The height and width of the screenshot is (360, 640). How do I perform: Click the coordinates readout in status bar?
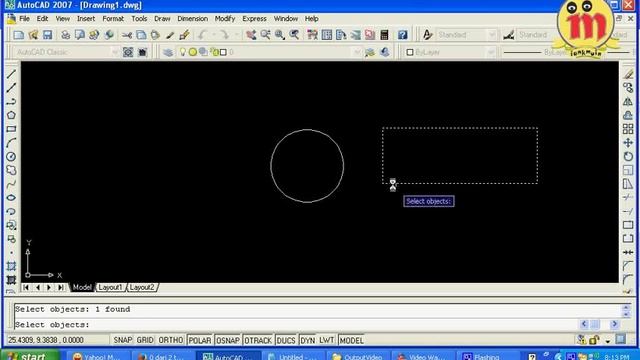pos(46,340)
